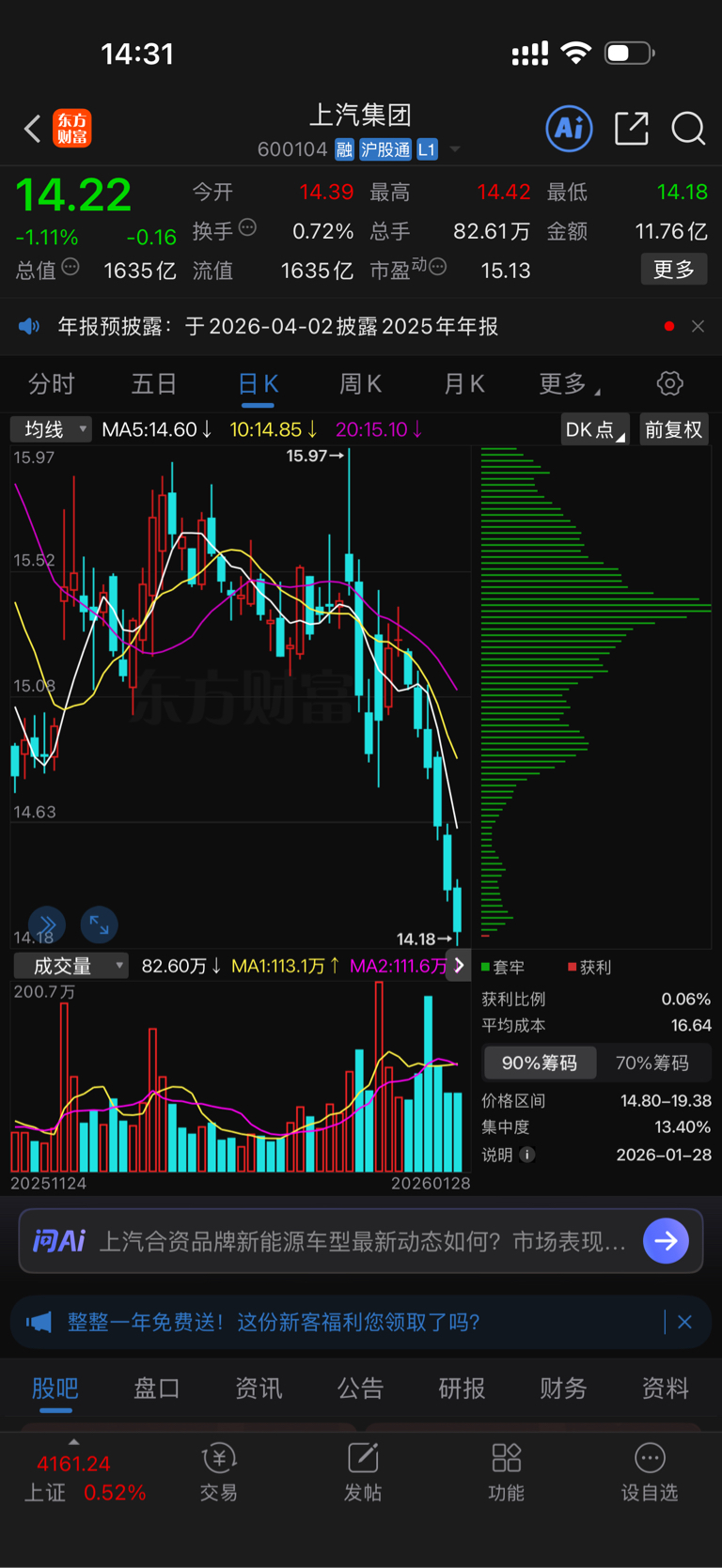Dismiss the 新客福利 promo banner

tap(684, 1322)
